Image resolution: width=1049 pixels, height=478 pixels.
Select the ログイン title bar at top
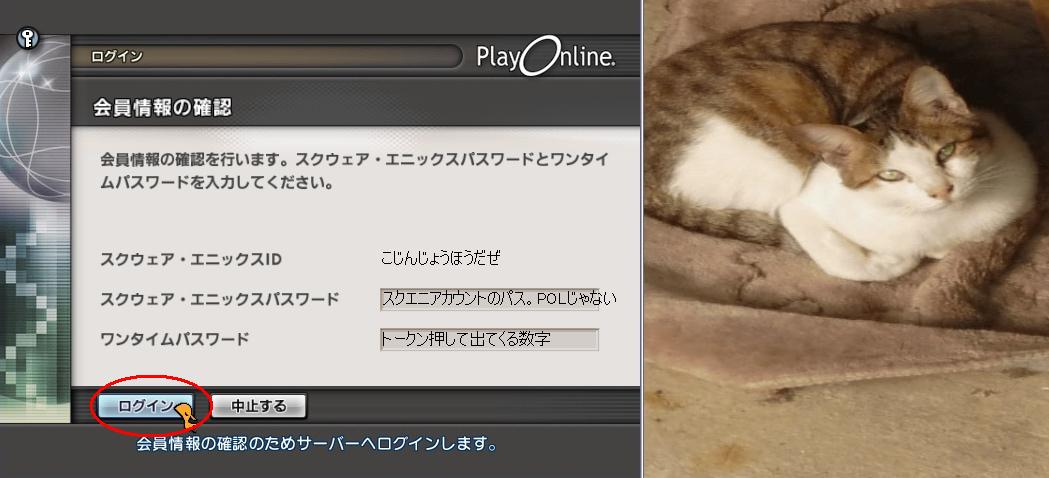[266, 58]
